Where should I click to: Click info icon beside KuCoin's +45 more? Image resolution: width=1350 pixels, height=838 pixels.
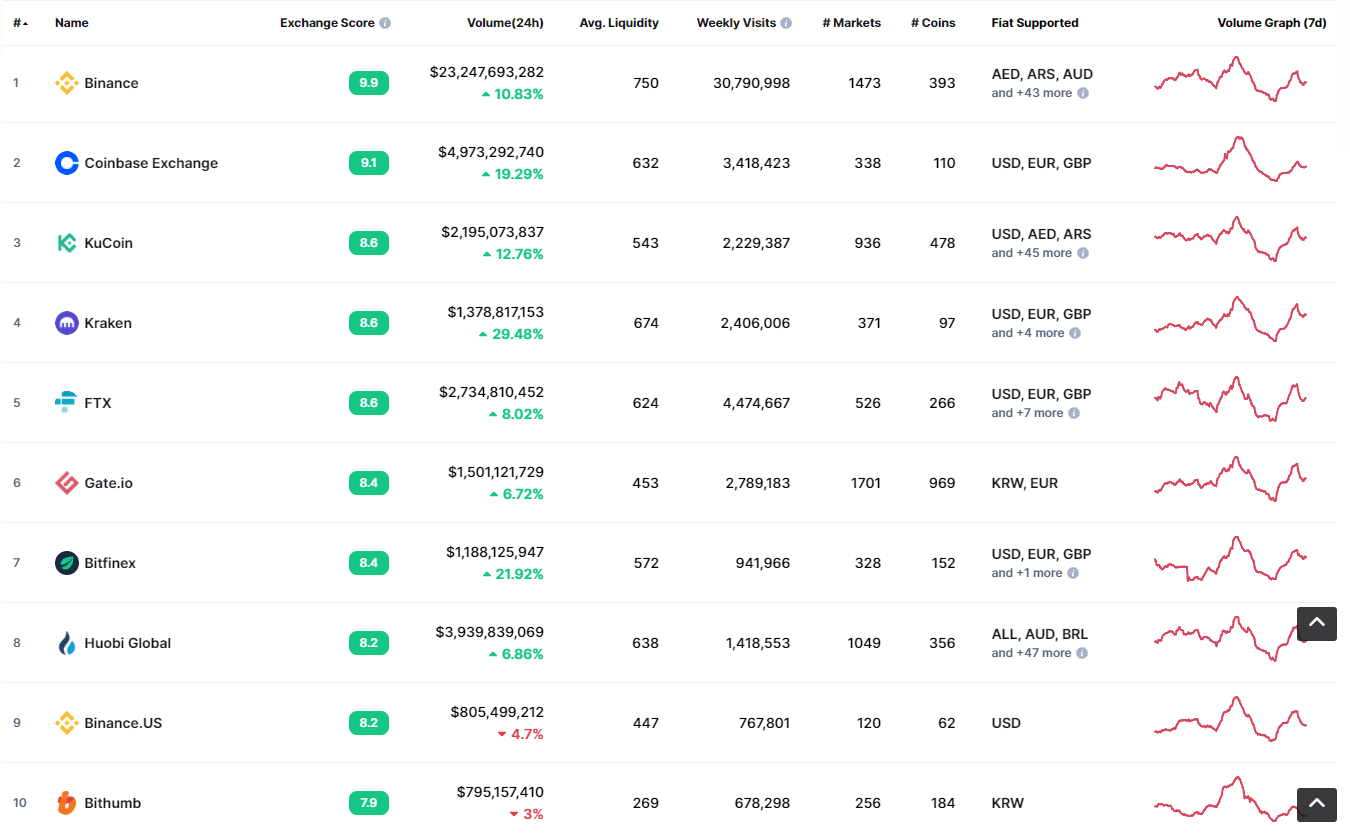coord(1083,253)
